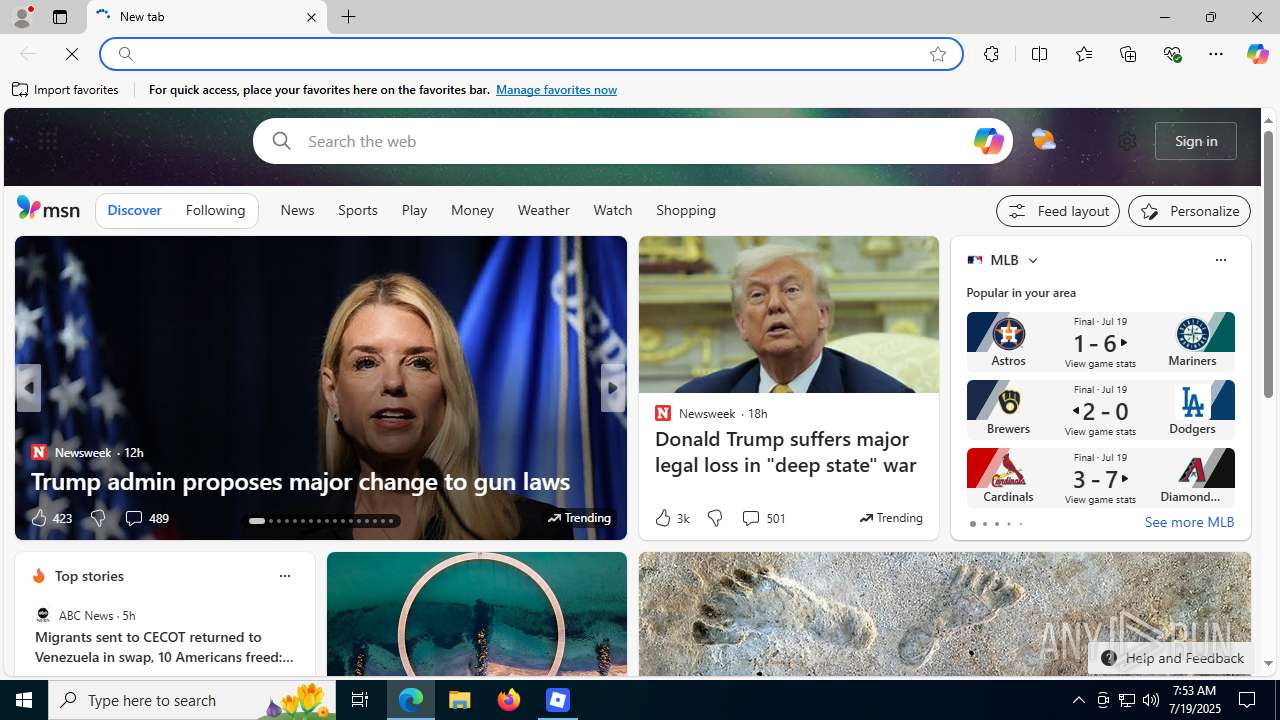
Task: Launch Firefox from taskbar
Action: [x=509, y=700]
